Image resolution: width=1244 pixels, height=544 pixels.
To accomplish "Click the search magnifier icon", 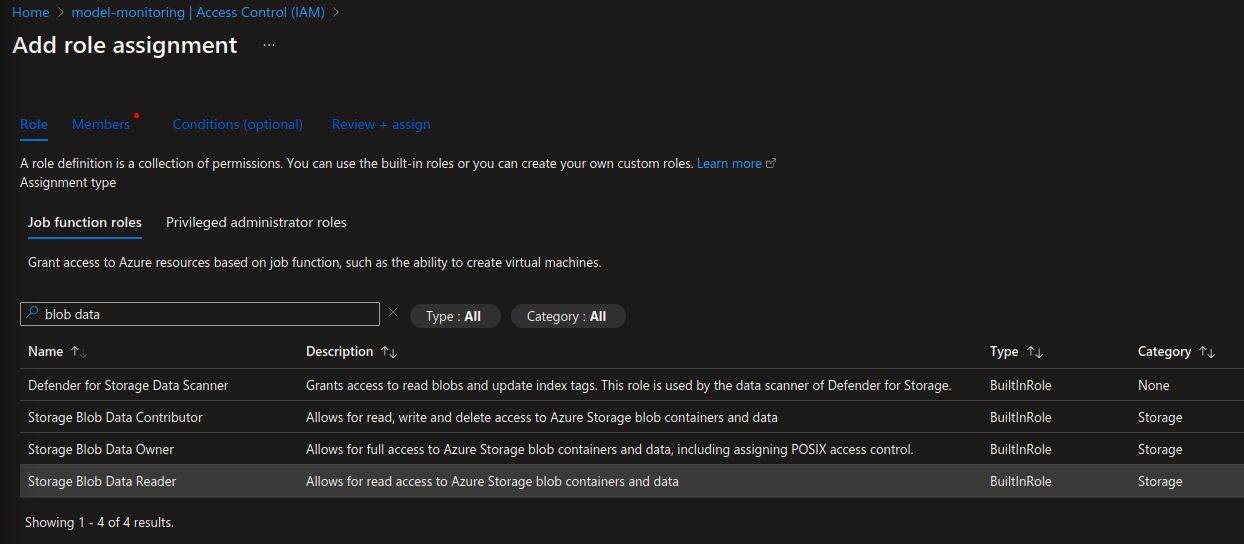I will (32, 314).
